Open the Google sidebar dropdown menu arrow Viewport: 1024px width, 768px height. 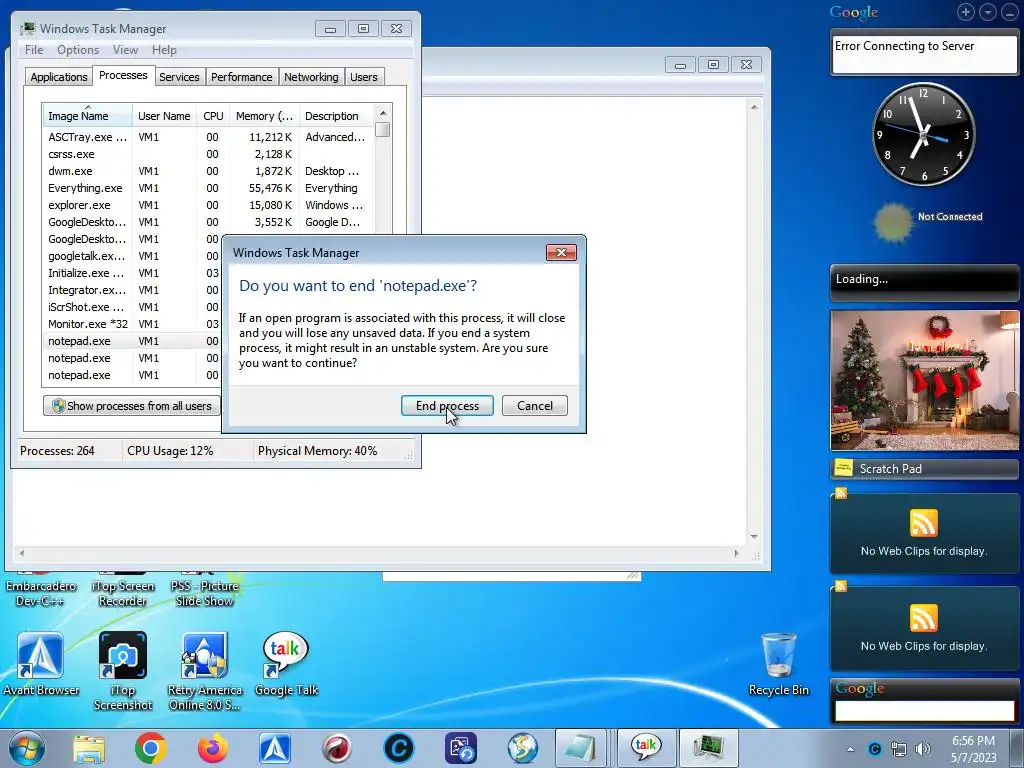point(988,12)
